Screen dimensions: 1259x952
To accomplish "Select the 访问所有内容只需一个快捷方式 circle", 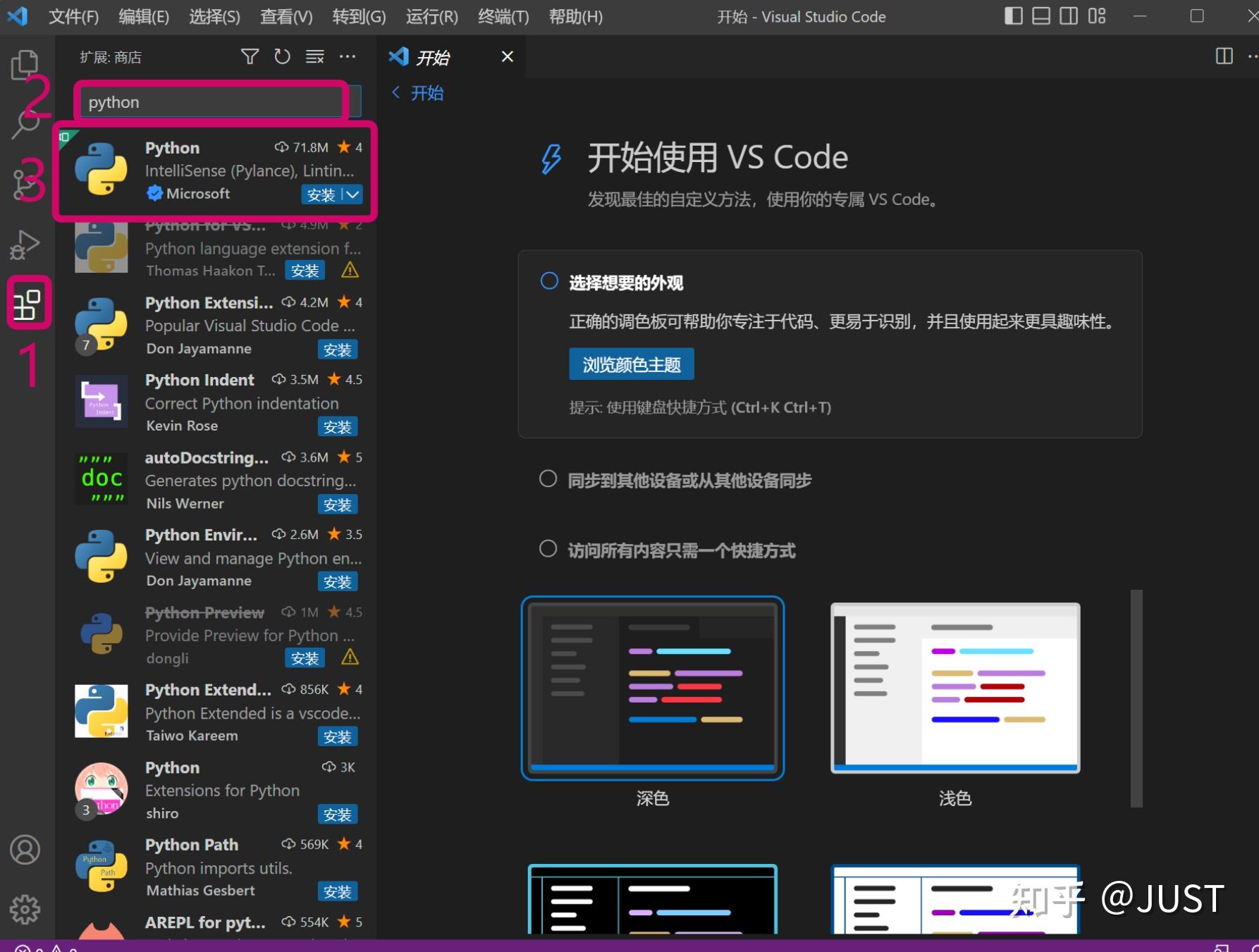I will pos(548,549).
